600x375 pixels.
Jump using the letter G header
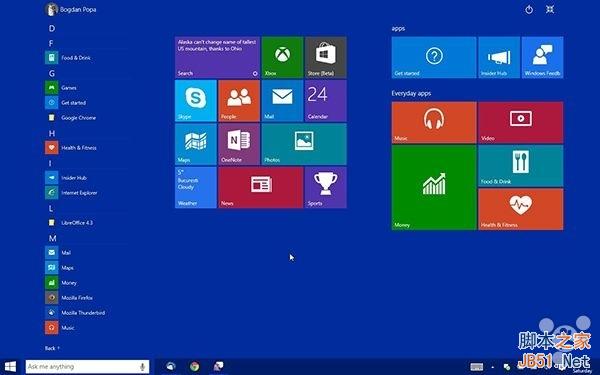click(52, 73)
